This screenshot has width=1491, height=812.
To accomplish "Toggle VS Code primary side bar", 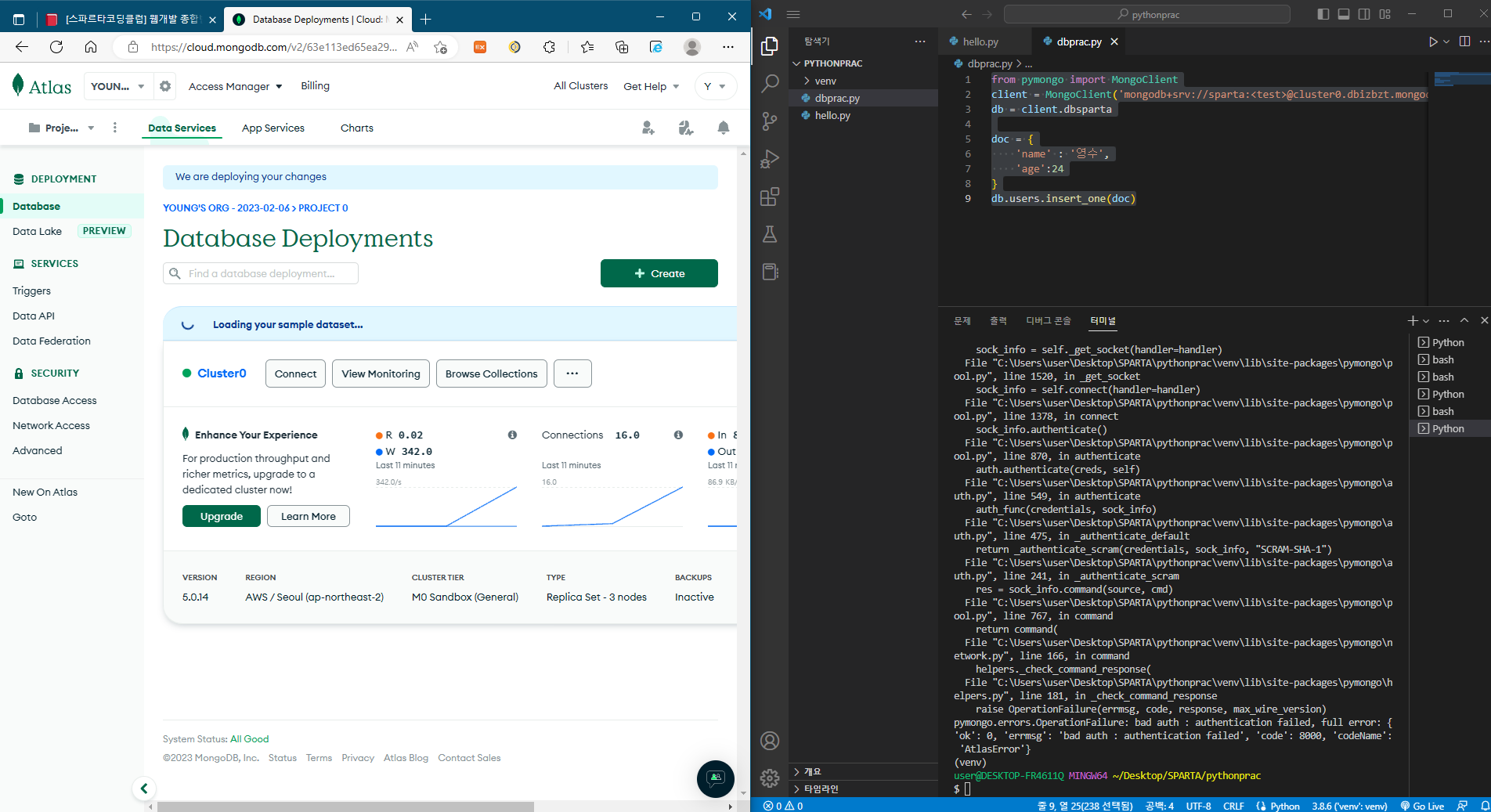I will [x=1323, y=14].
